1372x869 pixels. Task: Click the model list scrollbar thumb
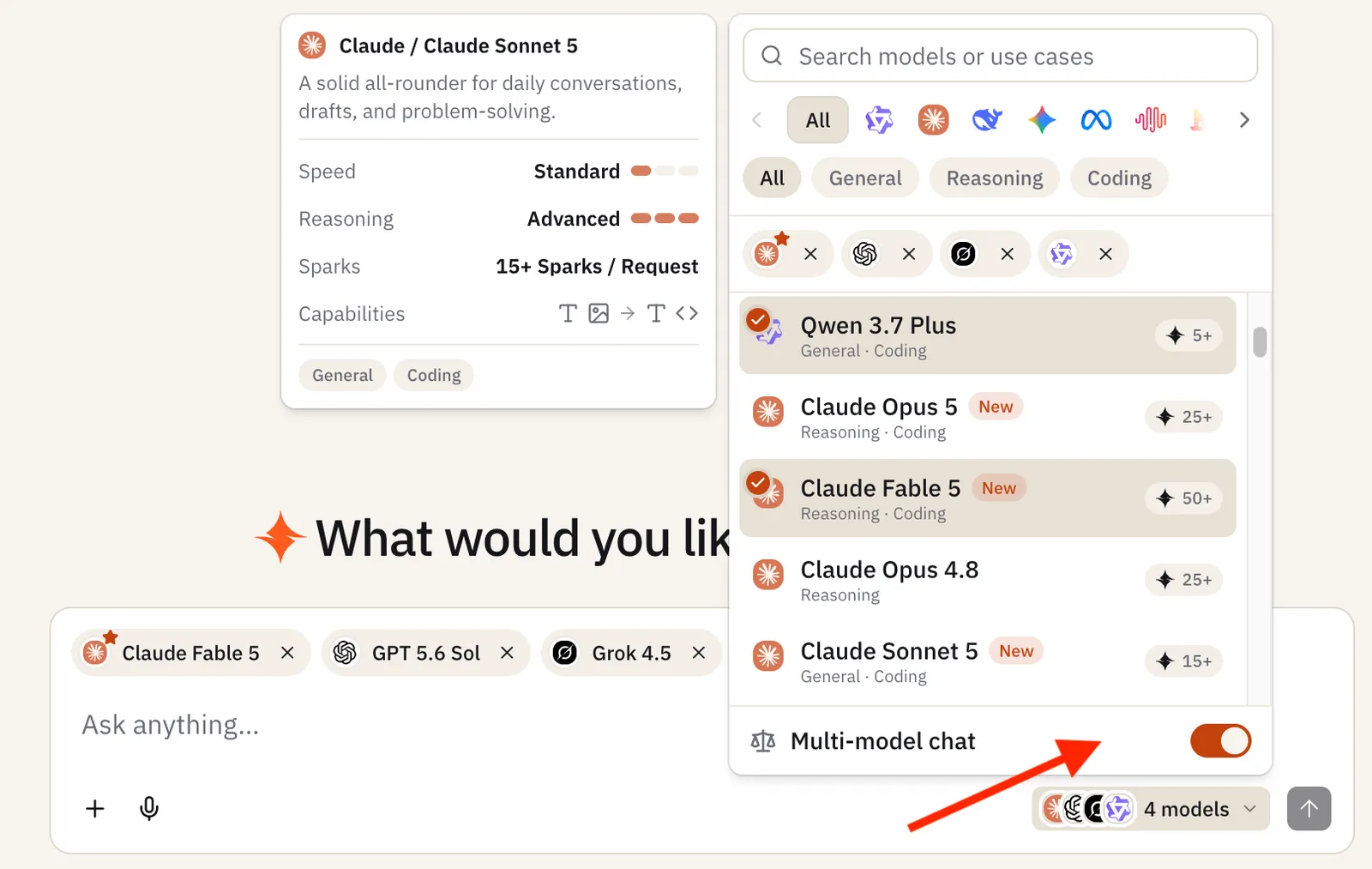click(1260, 341)
